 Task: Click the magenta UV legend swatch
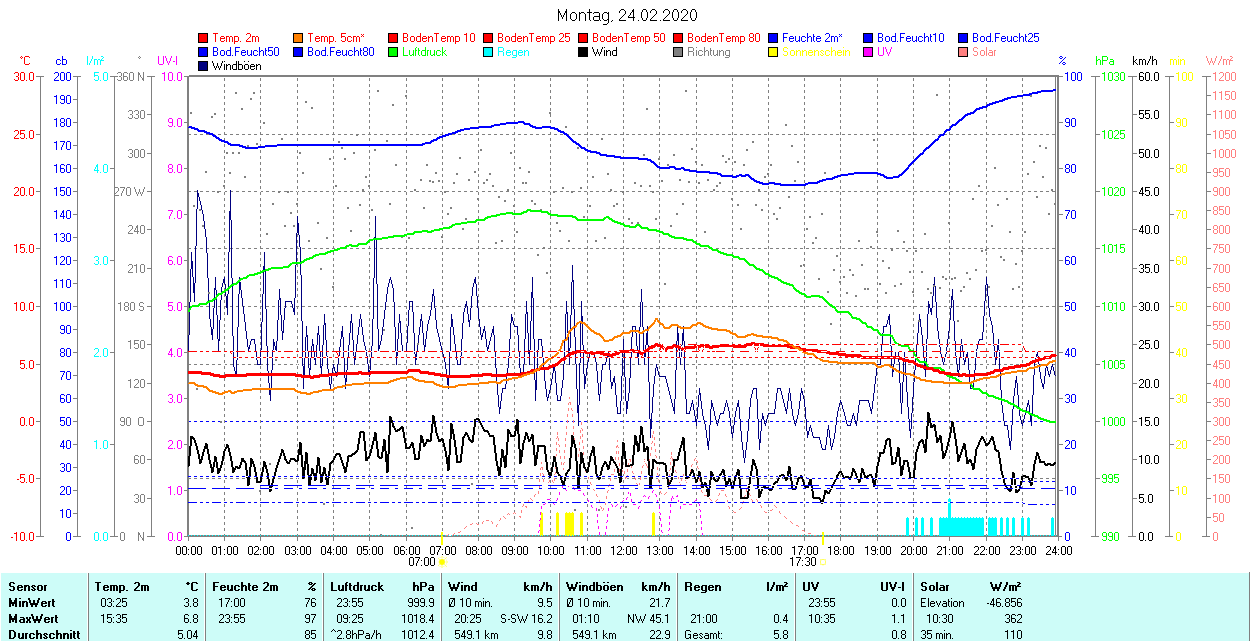(x=869, y=52)
